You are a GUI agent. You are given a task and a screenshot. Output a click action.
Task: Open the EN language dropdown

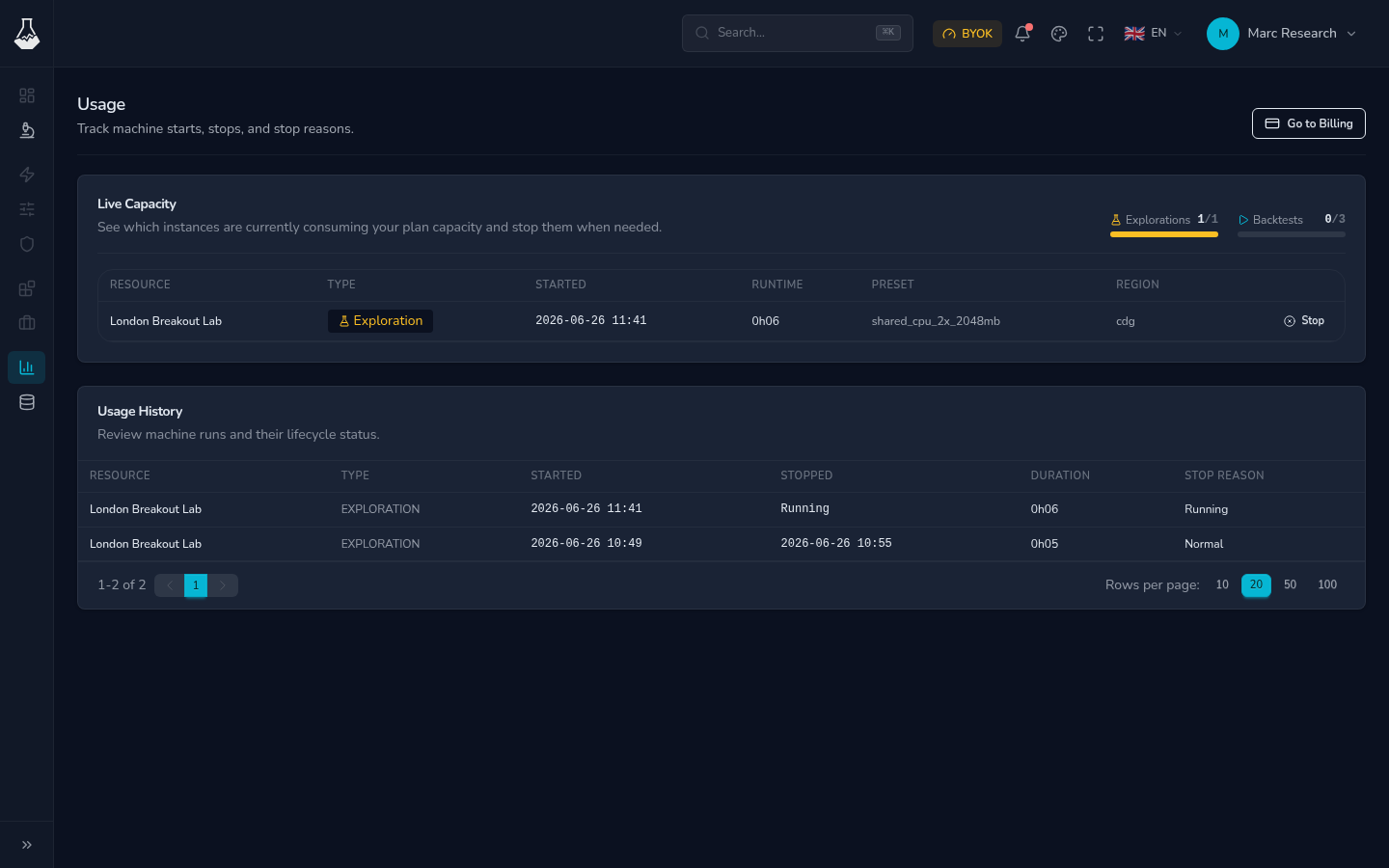[1153, 33]
